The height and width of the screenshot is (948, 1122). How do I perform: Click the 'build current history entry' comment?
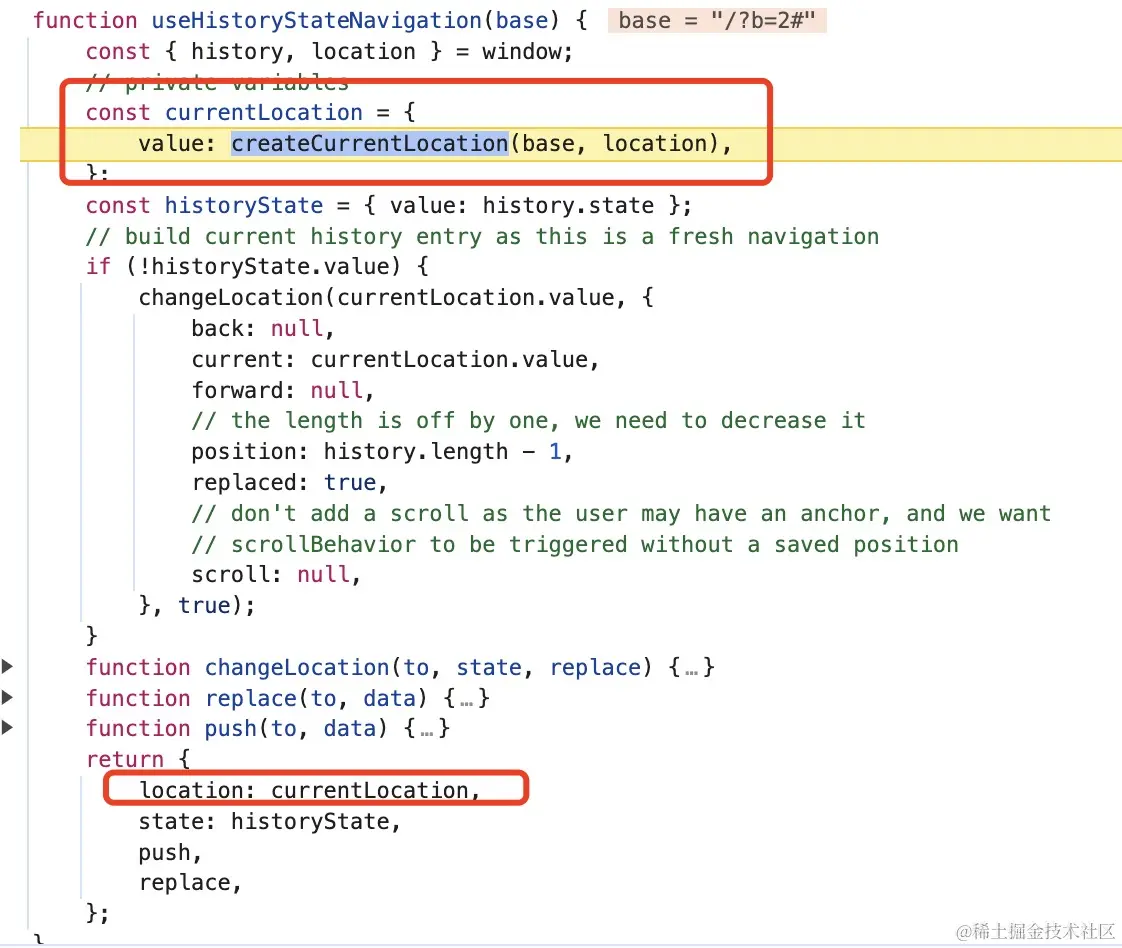click(482, 237)
